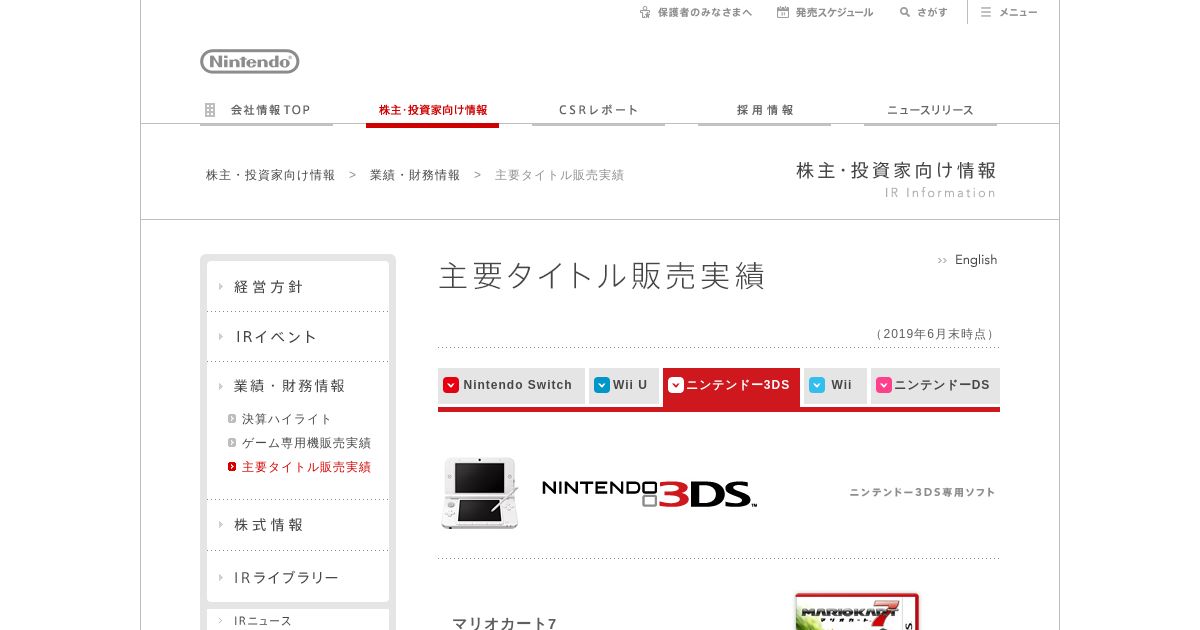Click the Nintendo logo
Image resolution: width=1200 pixels, height=630 pixels.
(x=250, y=62)
